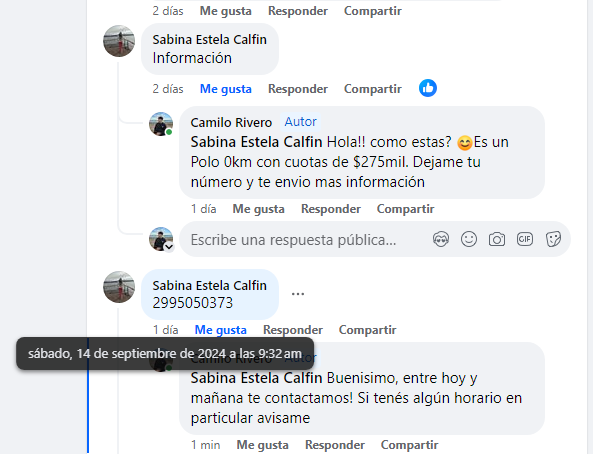Unlike the Información comment via Me gusta
This screenshot has height=454, width=593.
tap(225, 89)
